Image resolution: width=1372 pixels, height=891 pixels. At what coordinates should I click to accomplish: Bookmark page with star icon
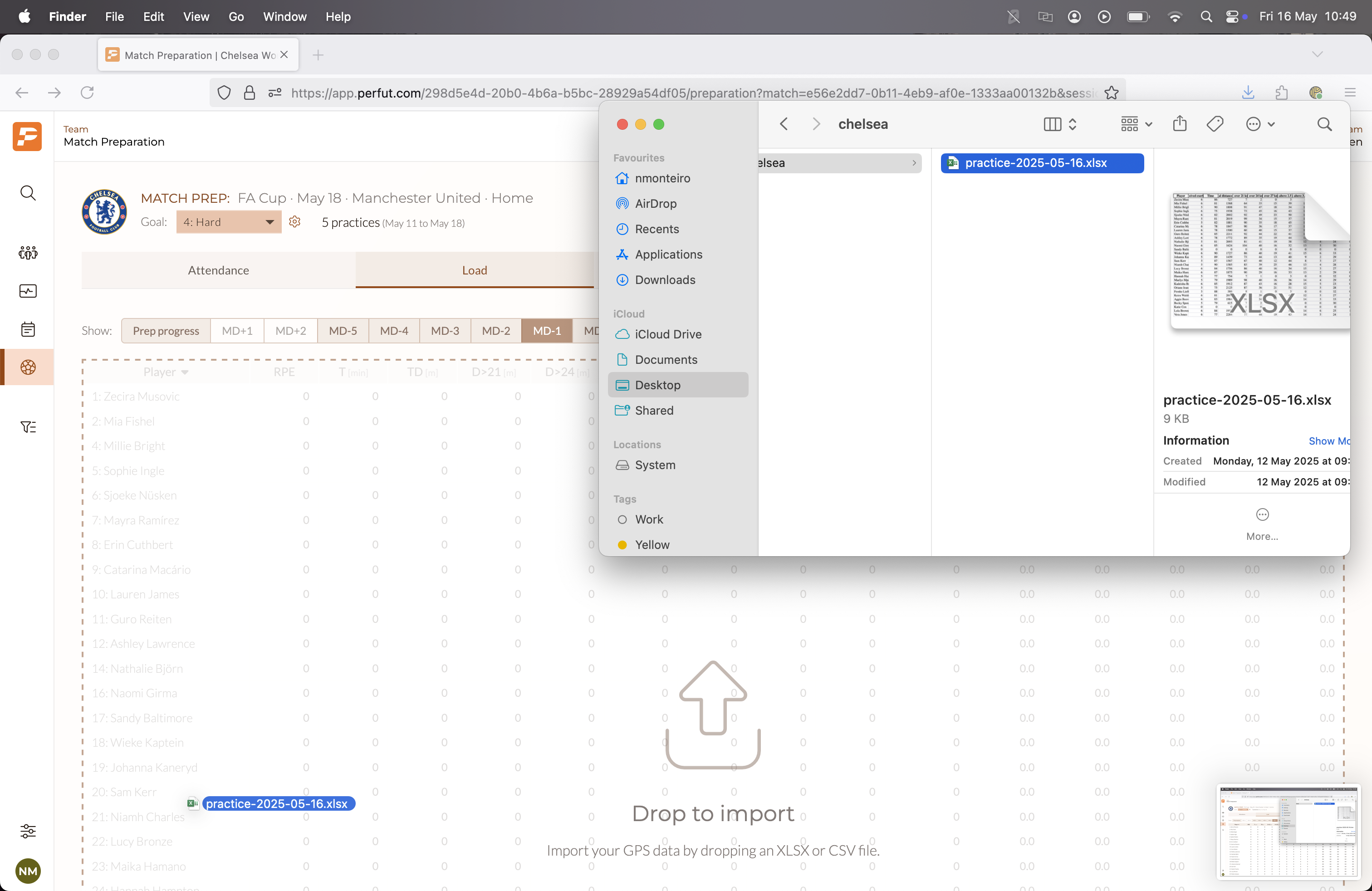1112,92
